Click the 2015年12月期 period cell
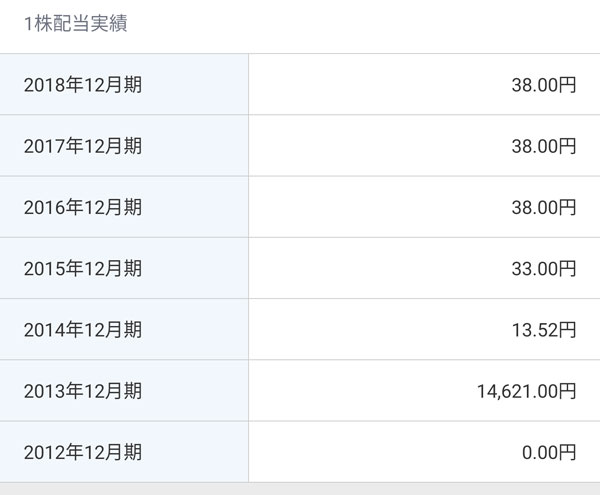The image size is (600, 495). (x=82, y=268)
